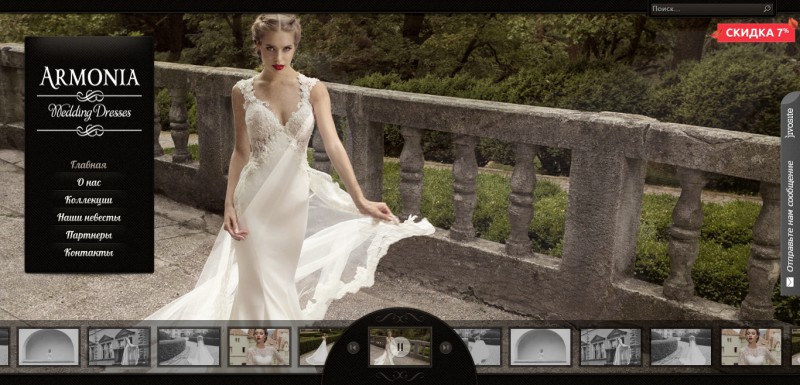Select the palace building thumbnail on the left
The image size is (800, 385).
pyautogui.click(x=119, y=347)
